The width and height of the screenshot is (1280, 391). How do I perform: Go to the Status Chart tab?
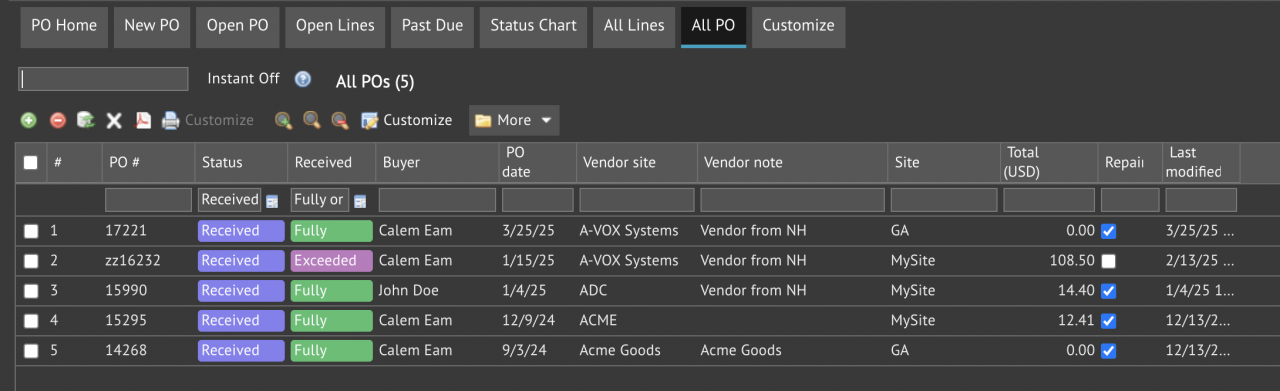point(533,26)
